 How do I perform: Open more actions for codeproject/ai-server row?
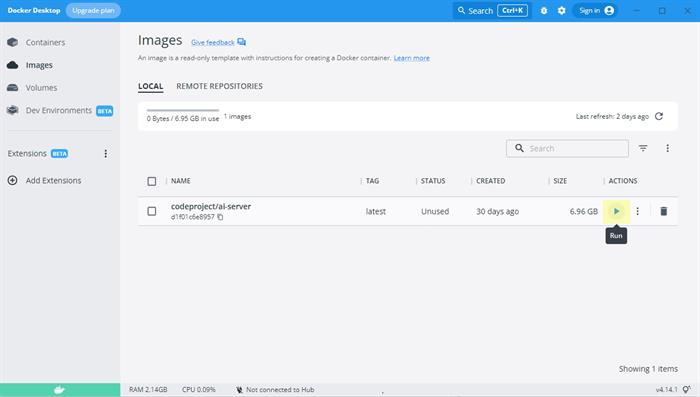tap(638, 211)
